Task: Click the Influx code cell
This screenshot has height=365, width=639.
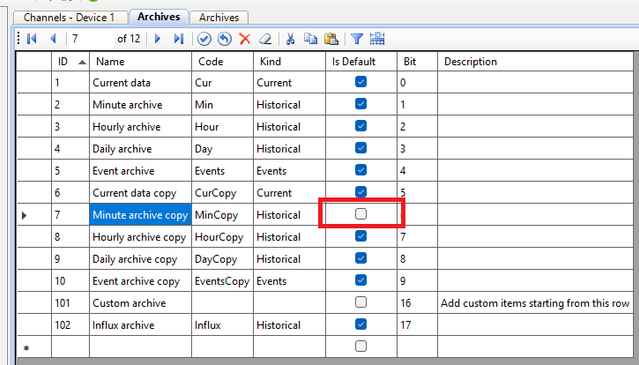Action: pos(223,325)
